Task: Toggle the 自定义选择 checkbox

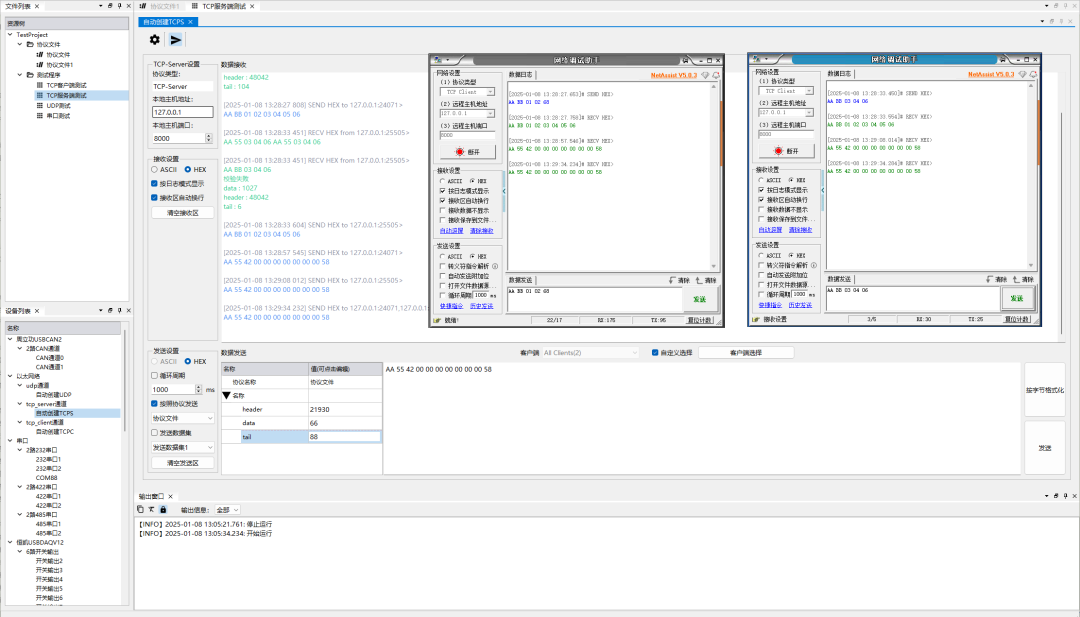Action: (655, 353)
